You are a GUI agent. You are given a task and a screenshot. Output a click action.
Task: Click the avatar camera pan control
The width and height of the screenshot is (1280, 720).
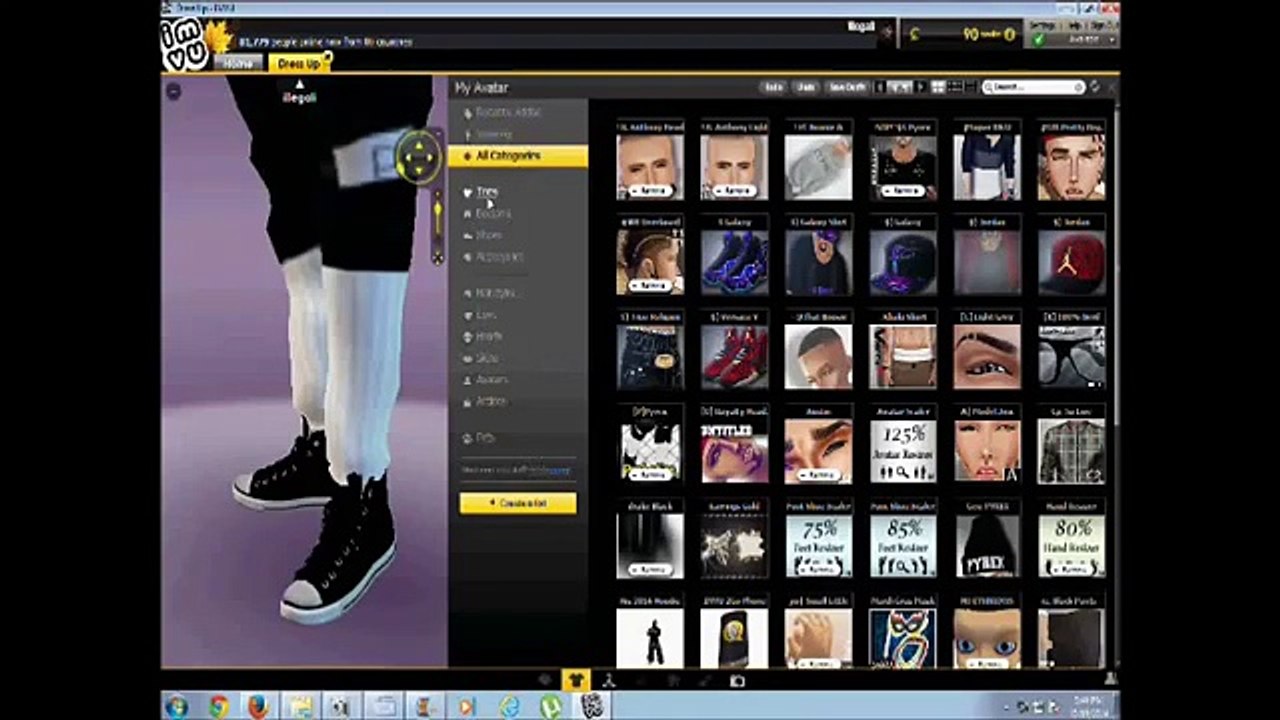(418, 158)
